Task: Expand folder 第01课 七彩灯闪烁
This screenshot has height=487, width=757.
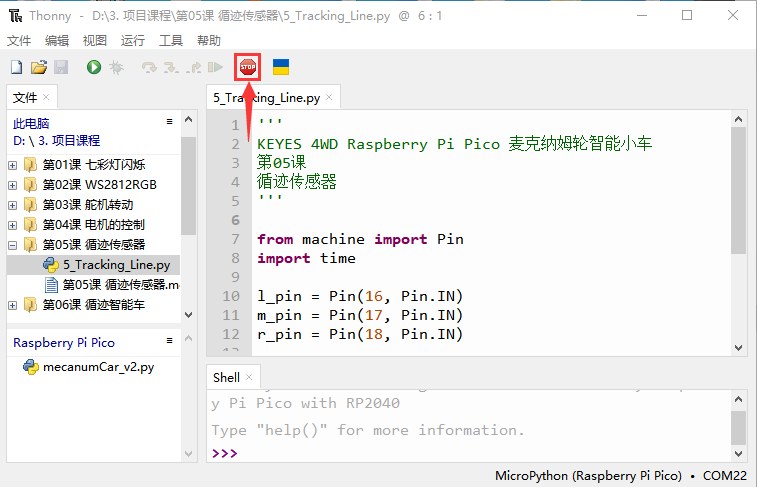Action: [x=13, y=166]
